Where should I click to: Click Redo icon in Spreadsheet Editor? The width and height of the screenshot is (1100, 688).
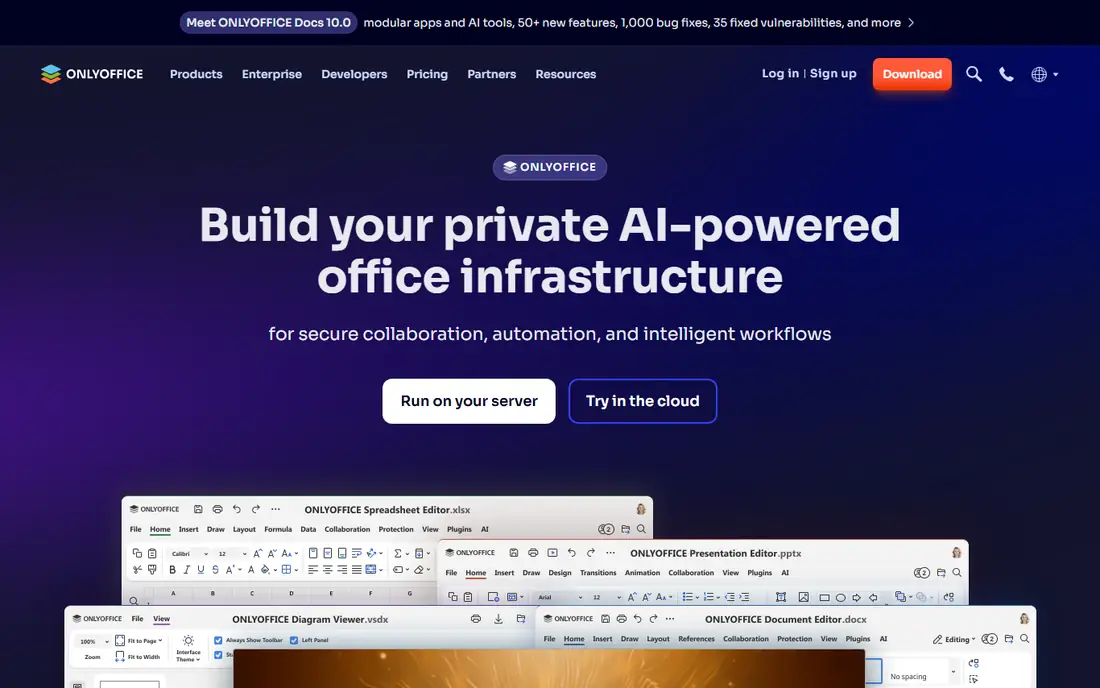click(x=255, y=509)
